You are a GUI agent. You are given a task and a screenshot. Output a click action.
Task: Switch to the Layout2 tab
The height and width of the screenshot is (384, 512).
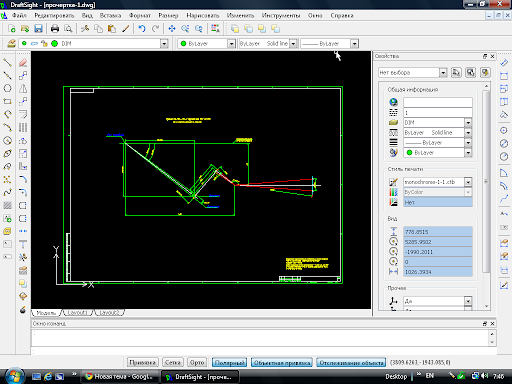pyautogui.click(x=109, y=313)
